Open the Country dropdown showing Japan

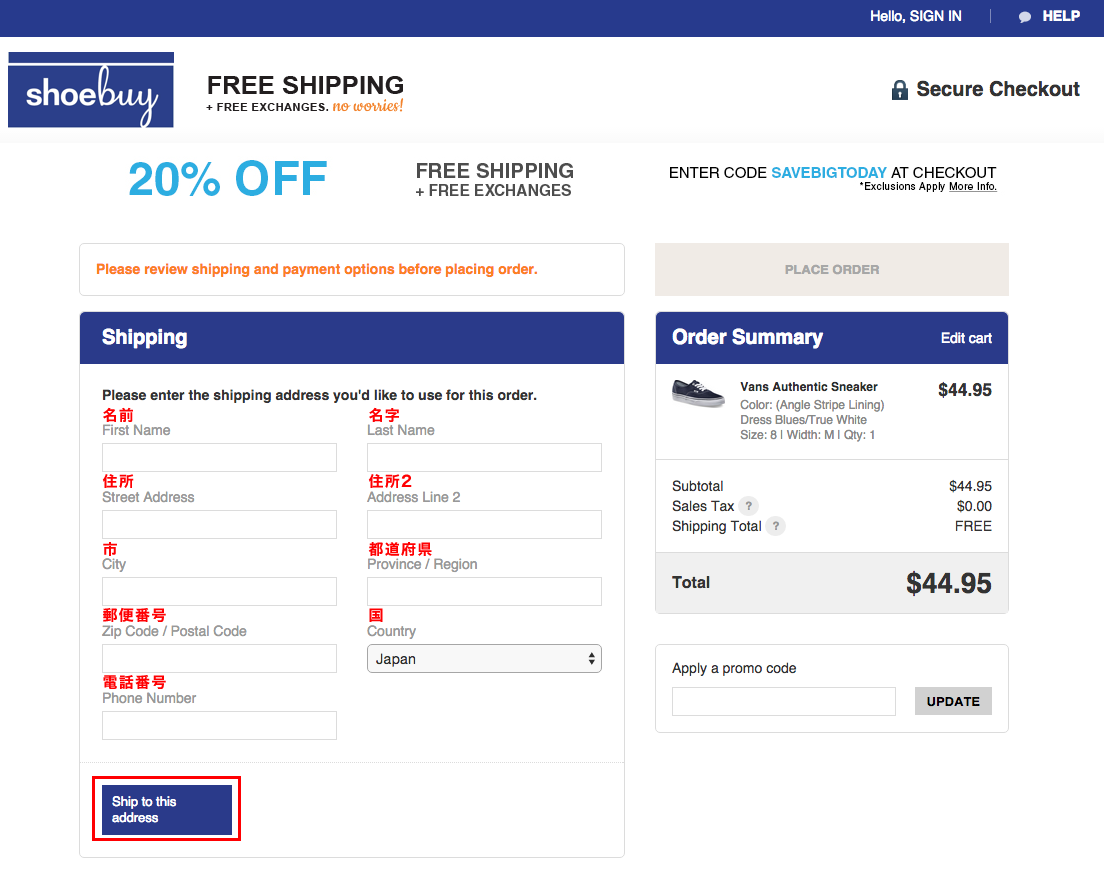(484, 659)
